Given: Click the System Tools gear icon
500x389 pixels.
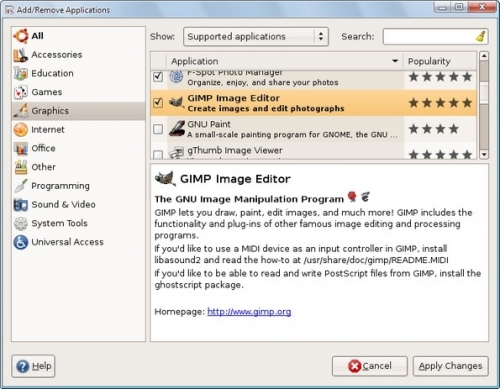Looking at the screenshot, I should (x=21, y=223).
